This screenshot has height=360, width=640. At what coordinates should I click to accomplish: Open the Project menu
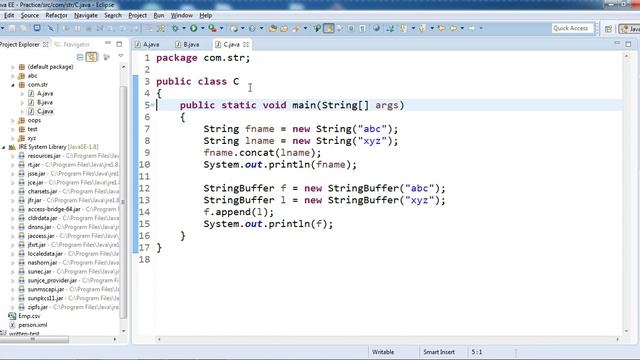pos(138,16)
